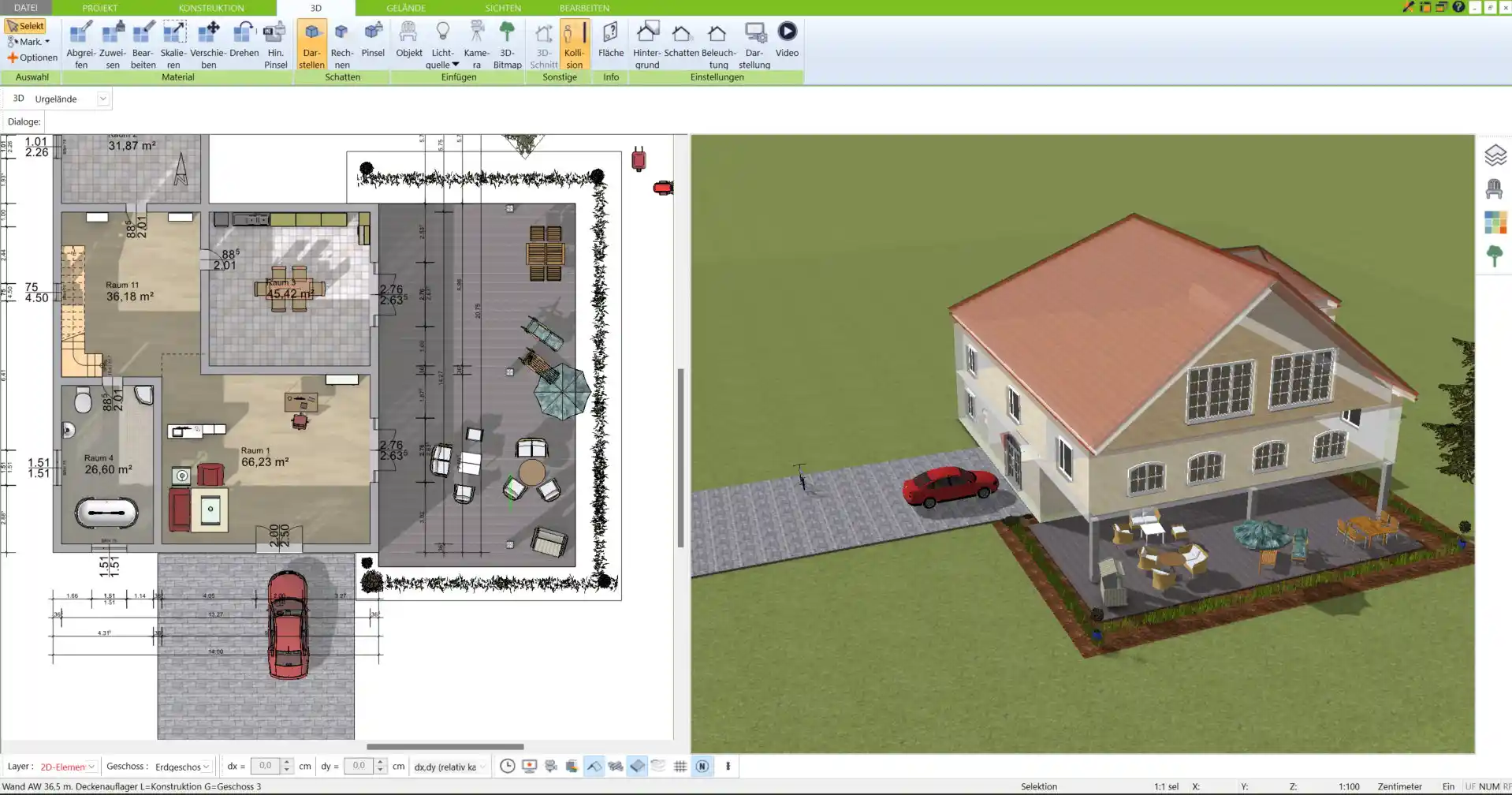Toggle the highlighted layer diamond button
Screen dimensions: 1512x795
pos(637,766)
